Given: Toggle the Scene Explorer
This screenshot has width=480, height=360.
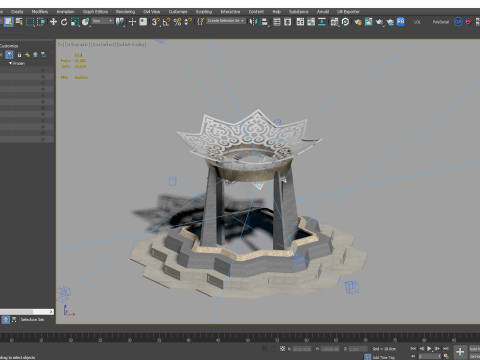Looking at the screenshot, I should (277, 22).
